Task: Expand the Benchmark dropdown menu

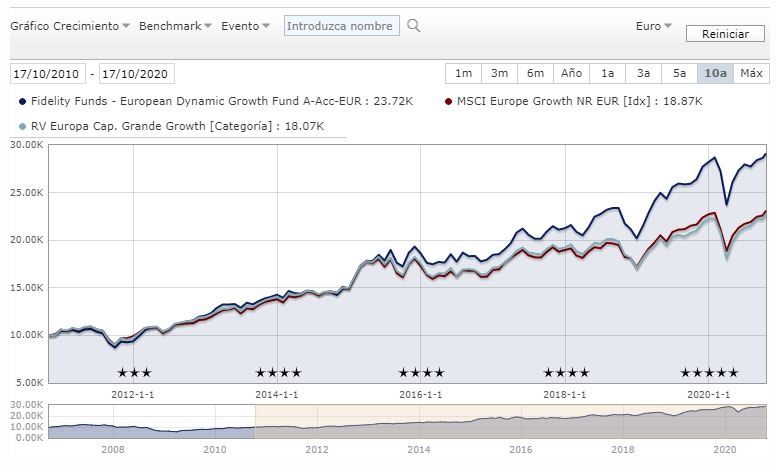Action: [x=175, y=26]
